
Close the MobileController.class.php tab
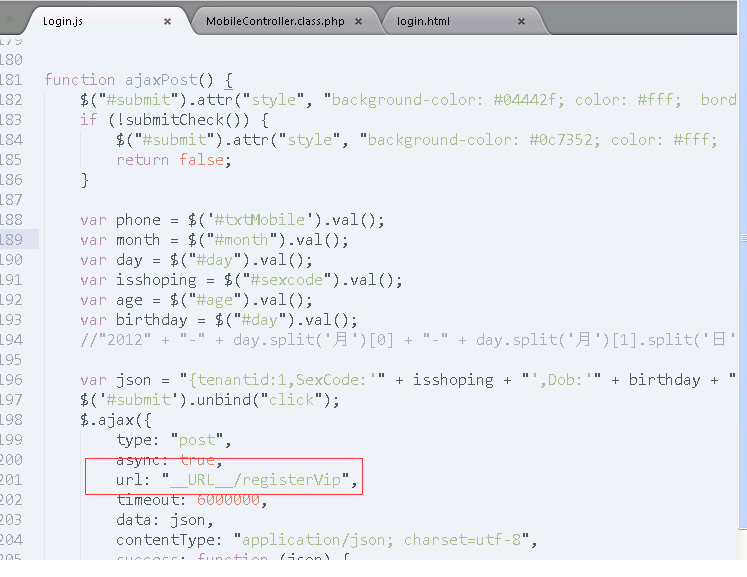pos(361,21)
